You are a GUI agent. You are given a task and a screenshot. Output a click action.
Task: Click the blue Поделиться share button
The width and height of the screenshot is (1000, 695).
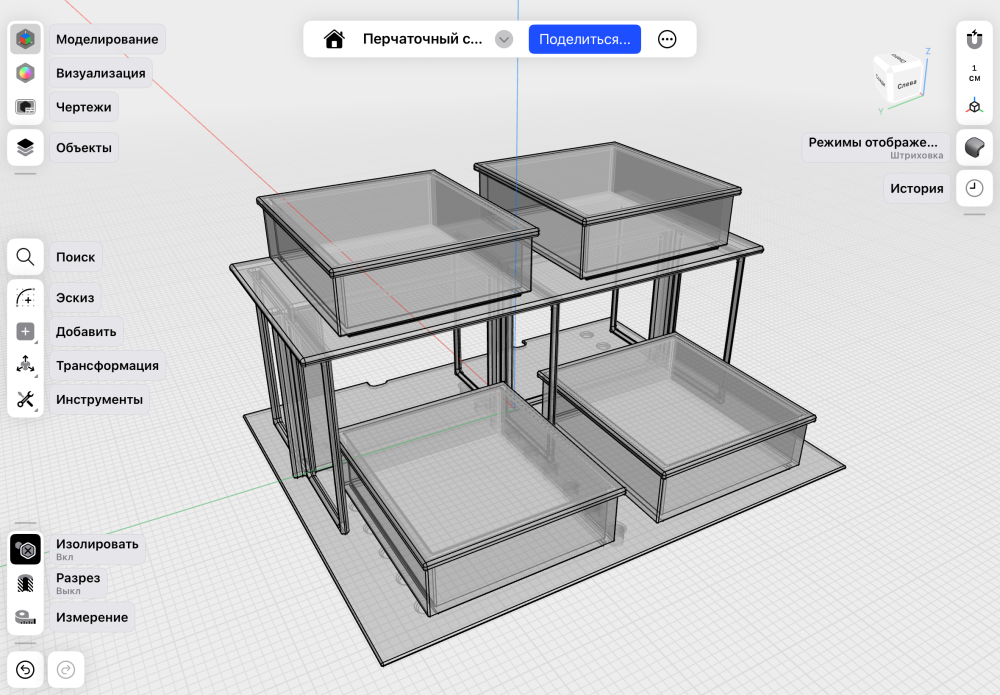(584, 40)
